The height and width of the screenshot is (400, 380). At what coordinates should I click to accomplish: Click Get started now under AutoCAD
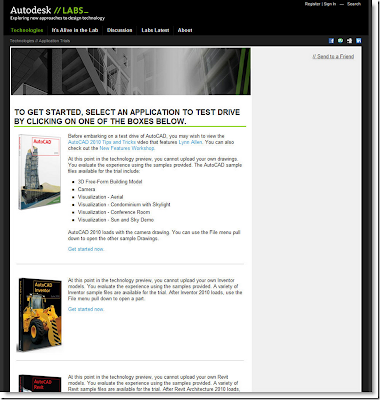coord(86,249)
